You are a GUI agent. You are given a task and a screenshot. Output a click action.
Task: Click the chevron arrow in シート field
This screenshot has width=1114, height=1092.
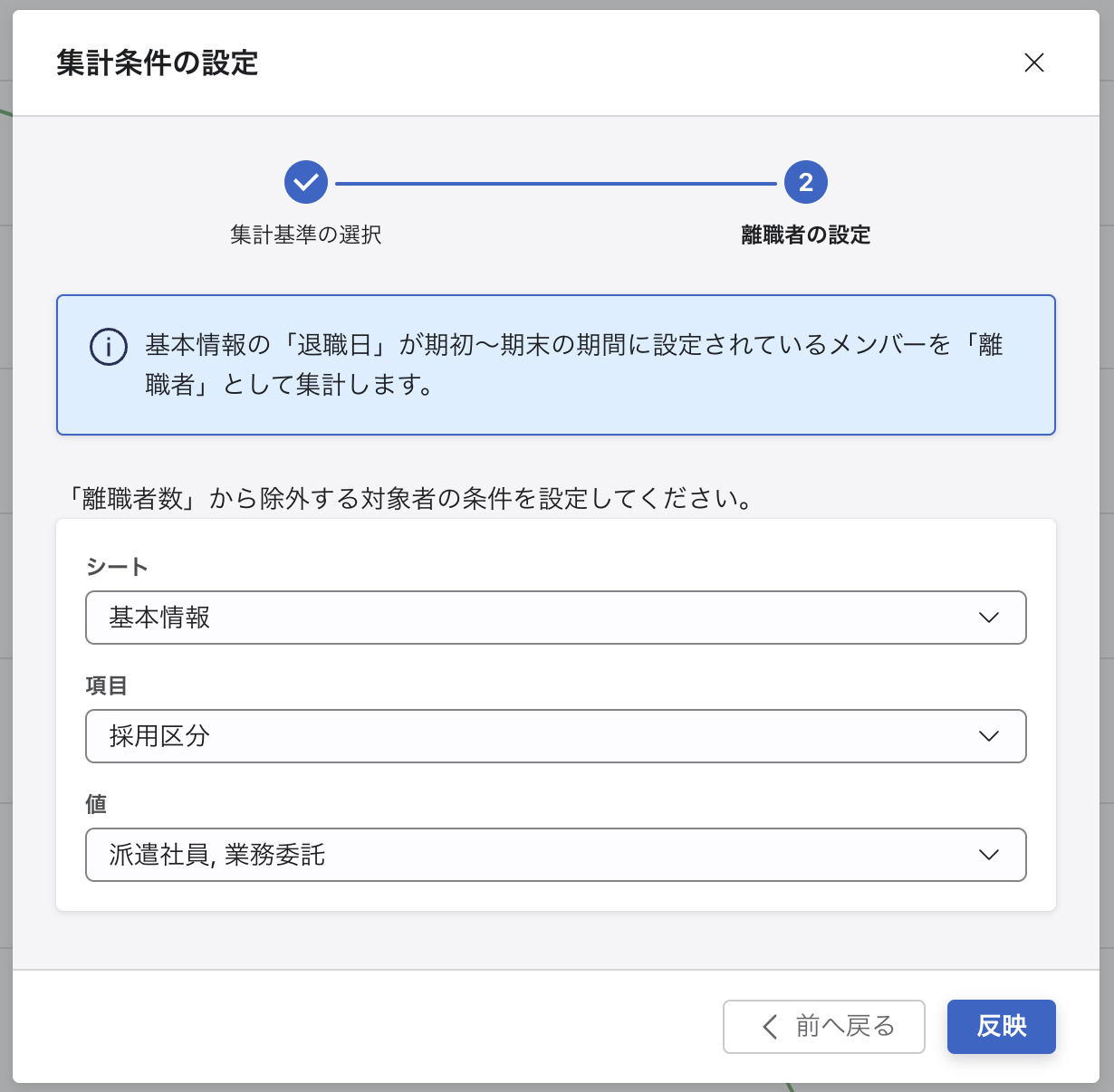pyautogui.click(x=989, y=618)
